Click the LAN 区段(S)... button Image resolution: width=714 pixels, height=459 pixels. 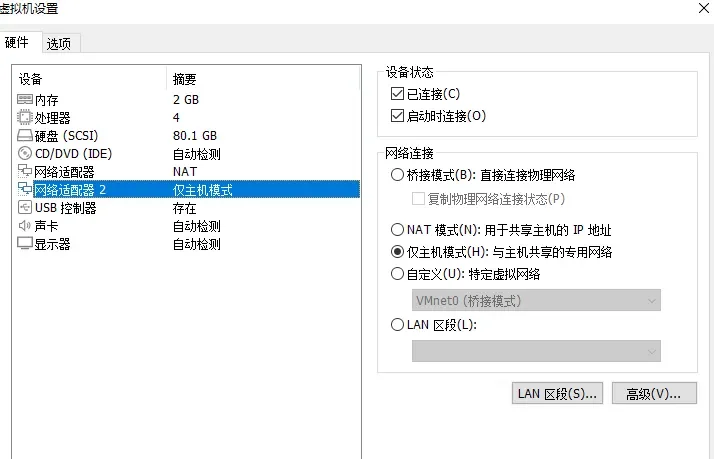click(557, 393)
